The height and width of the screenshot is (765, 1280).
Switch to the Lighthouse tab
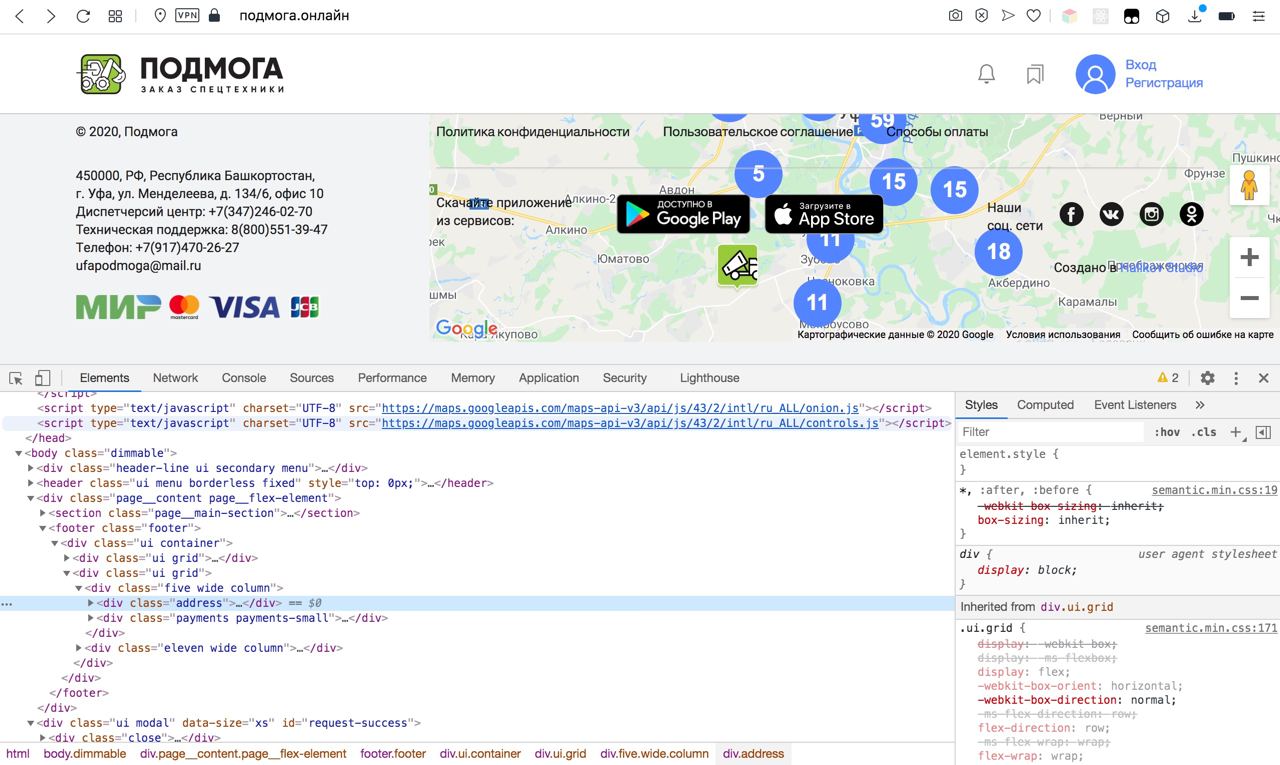point(710,378)
